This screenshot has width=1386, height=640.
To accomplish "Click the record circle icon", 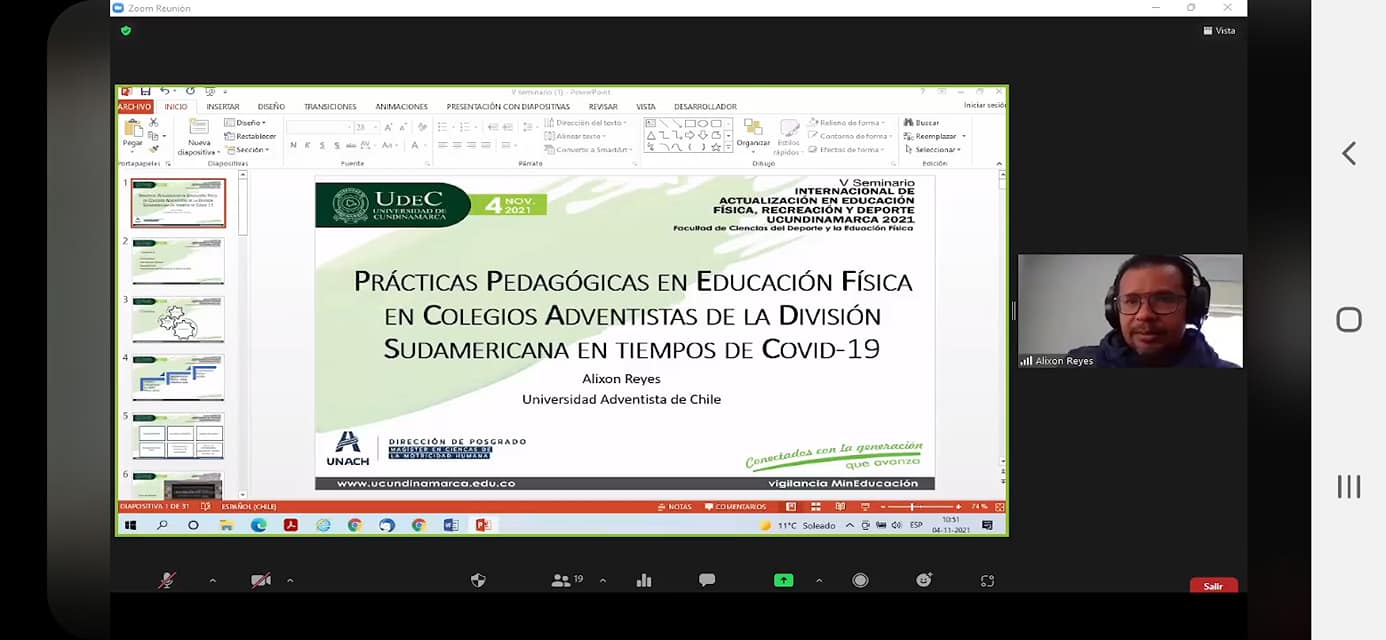I will coord(860,580).
